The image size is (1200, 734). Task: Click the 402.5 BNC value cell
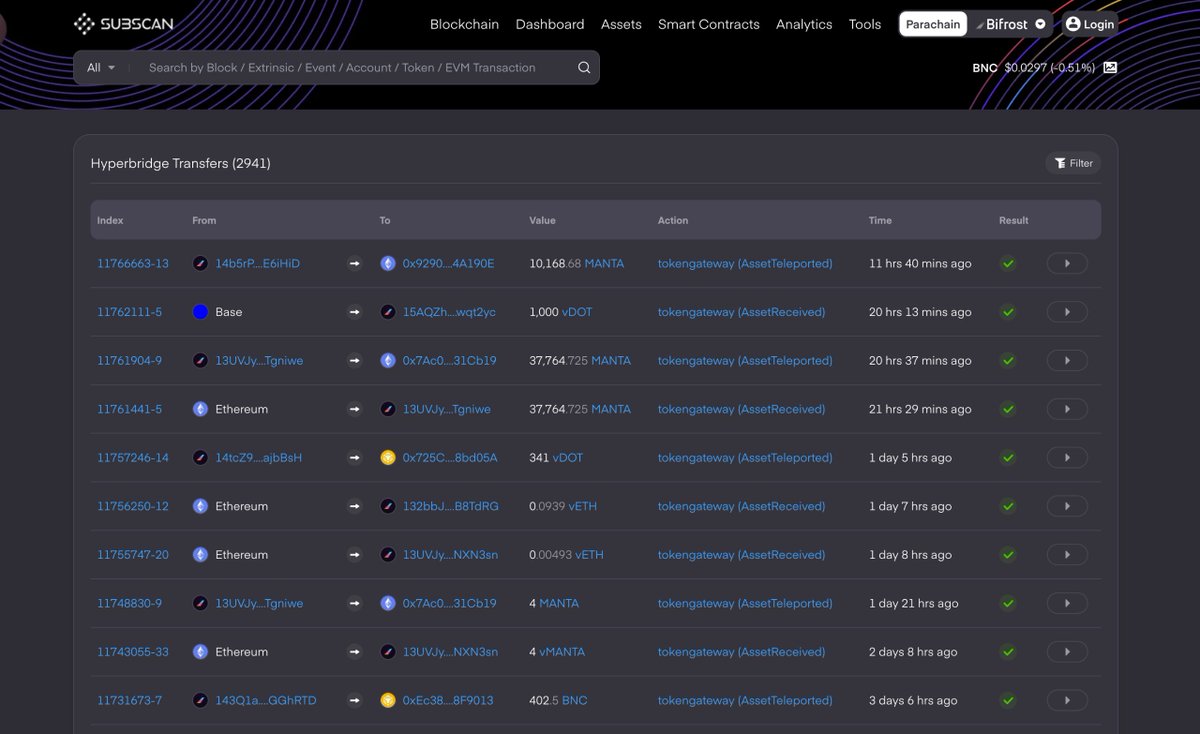[x=558, y=701]
